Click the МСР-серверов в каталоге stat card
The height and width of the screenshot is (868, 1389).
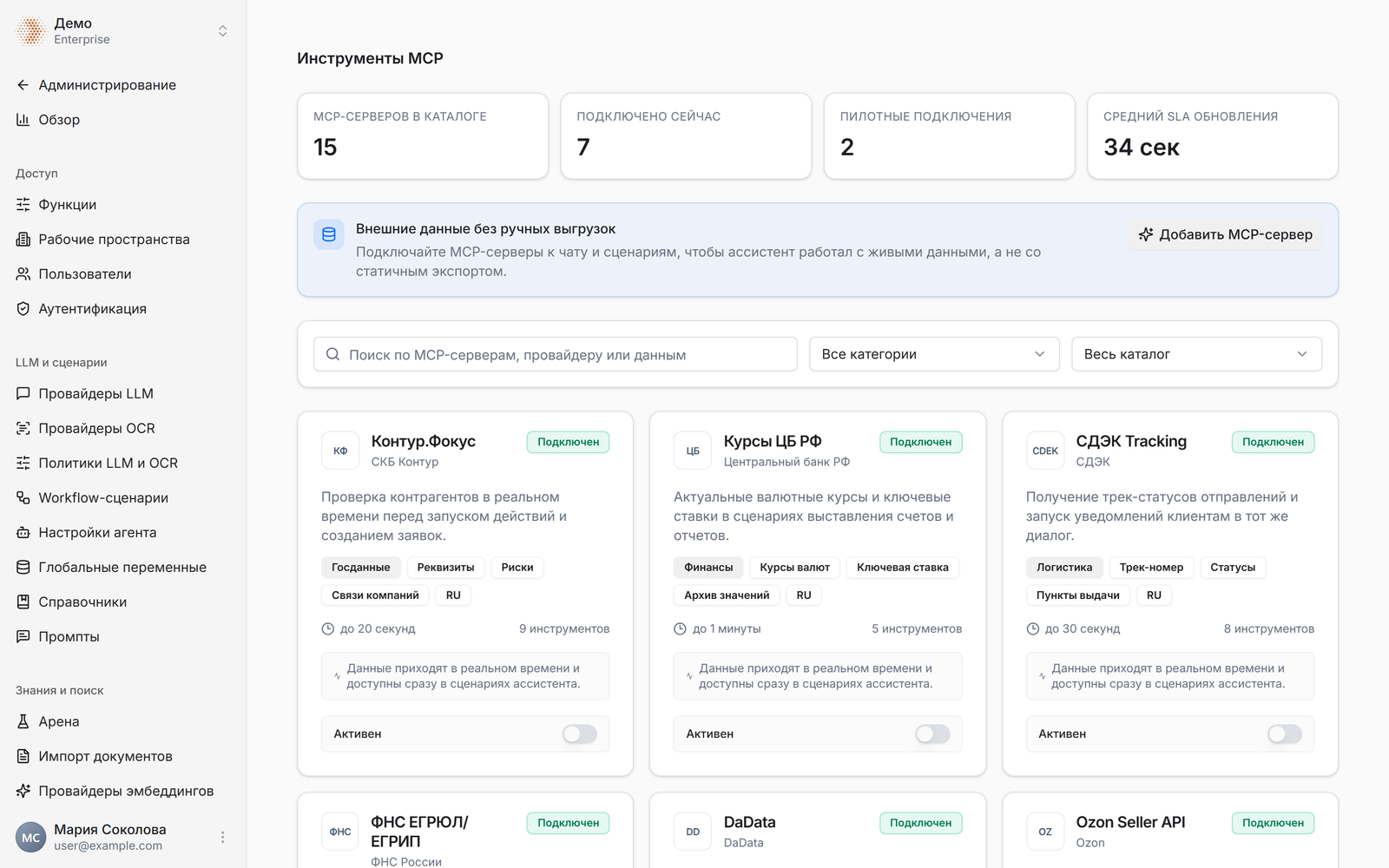click(423, 136)
